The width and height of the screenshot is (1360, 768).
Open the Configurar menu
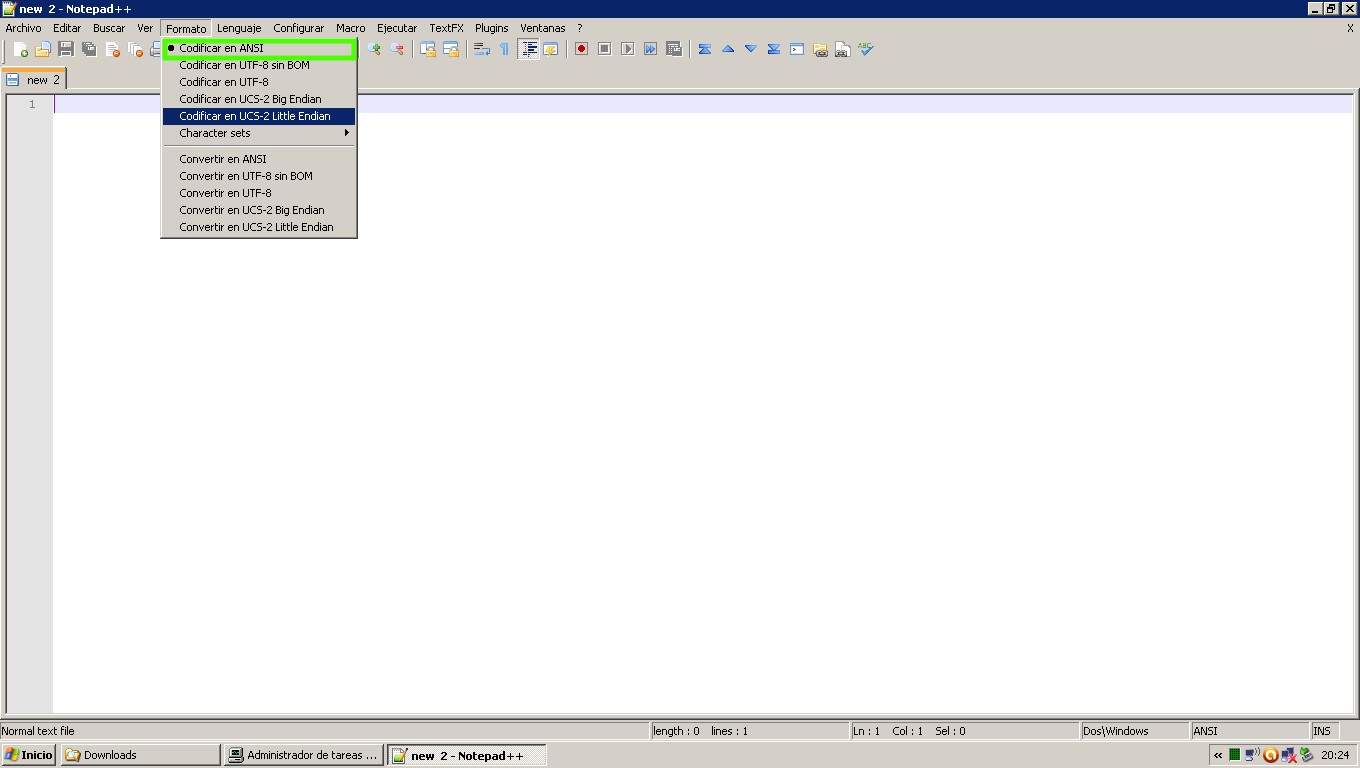tap(299, 28)
